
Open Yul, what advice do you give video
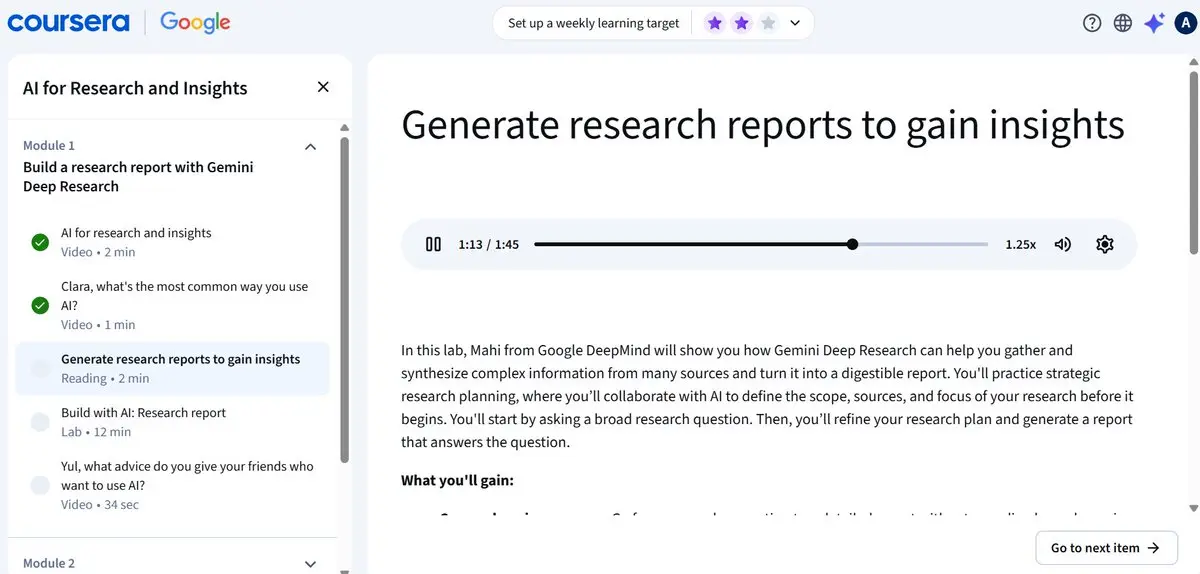[172, 485]
